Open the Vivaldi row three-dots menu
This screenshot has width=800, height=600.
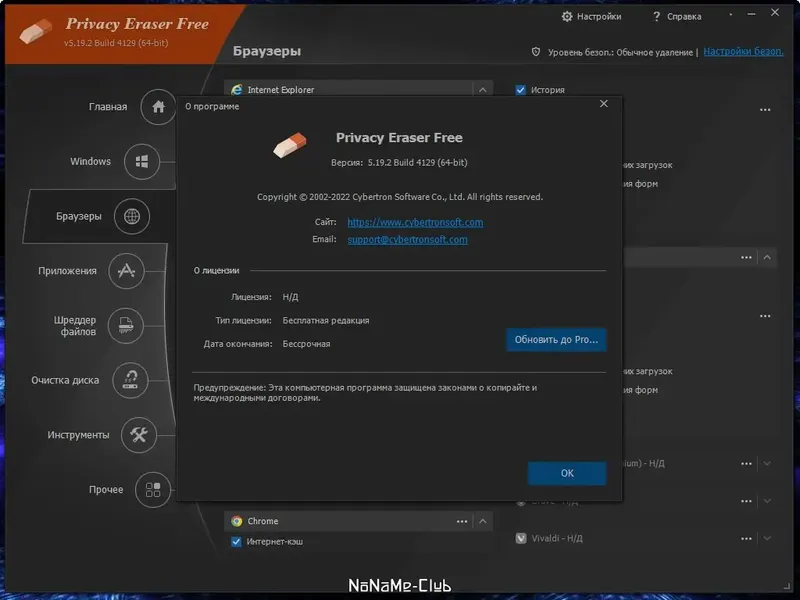(x=746, y=538)
